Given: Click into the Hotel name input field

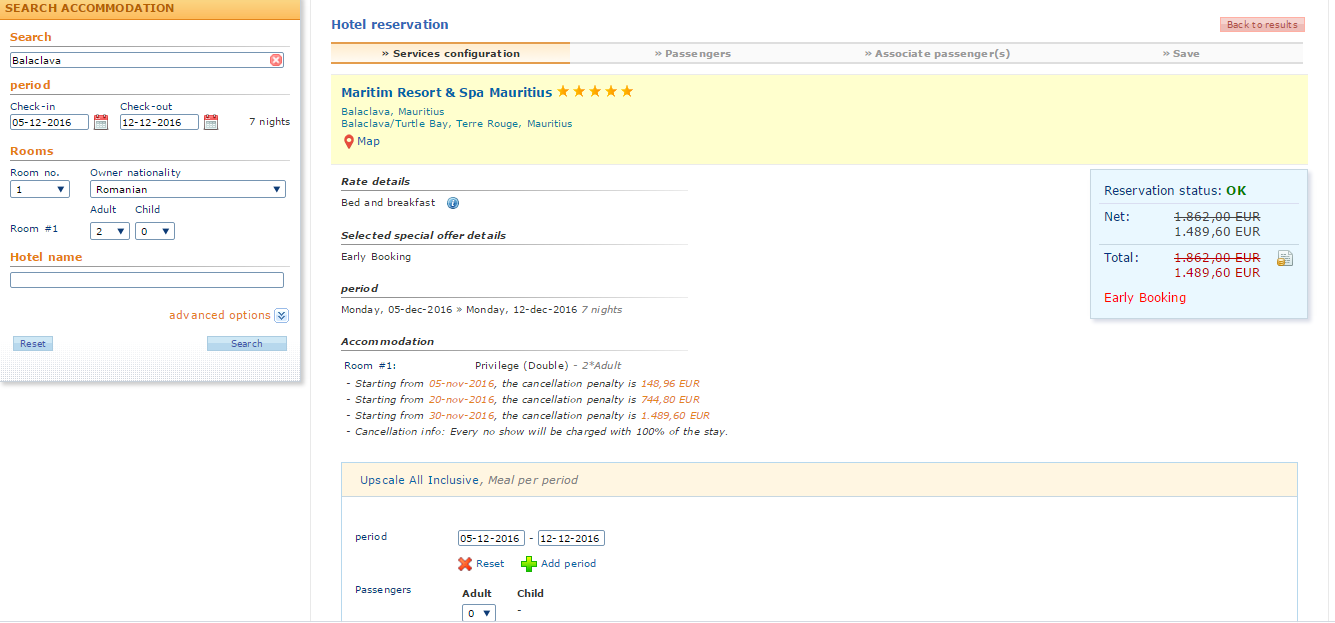Looking at the screenshot, I should (147, 280).
